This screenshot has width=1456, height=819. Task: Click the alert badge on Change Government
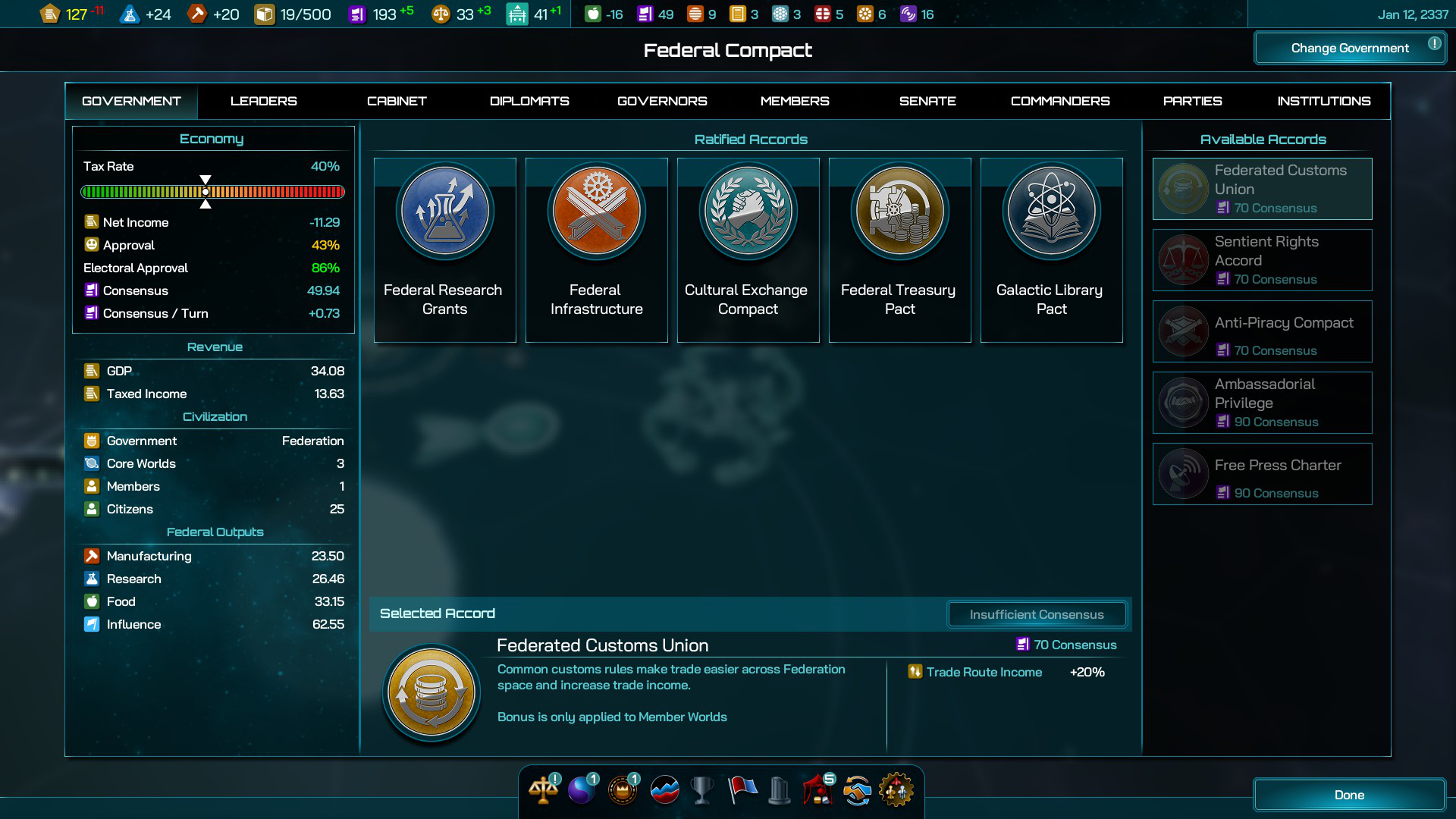click(1434, 44)
